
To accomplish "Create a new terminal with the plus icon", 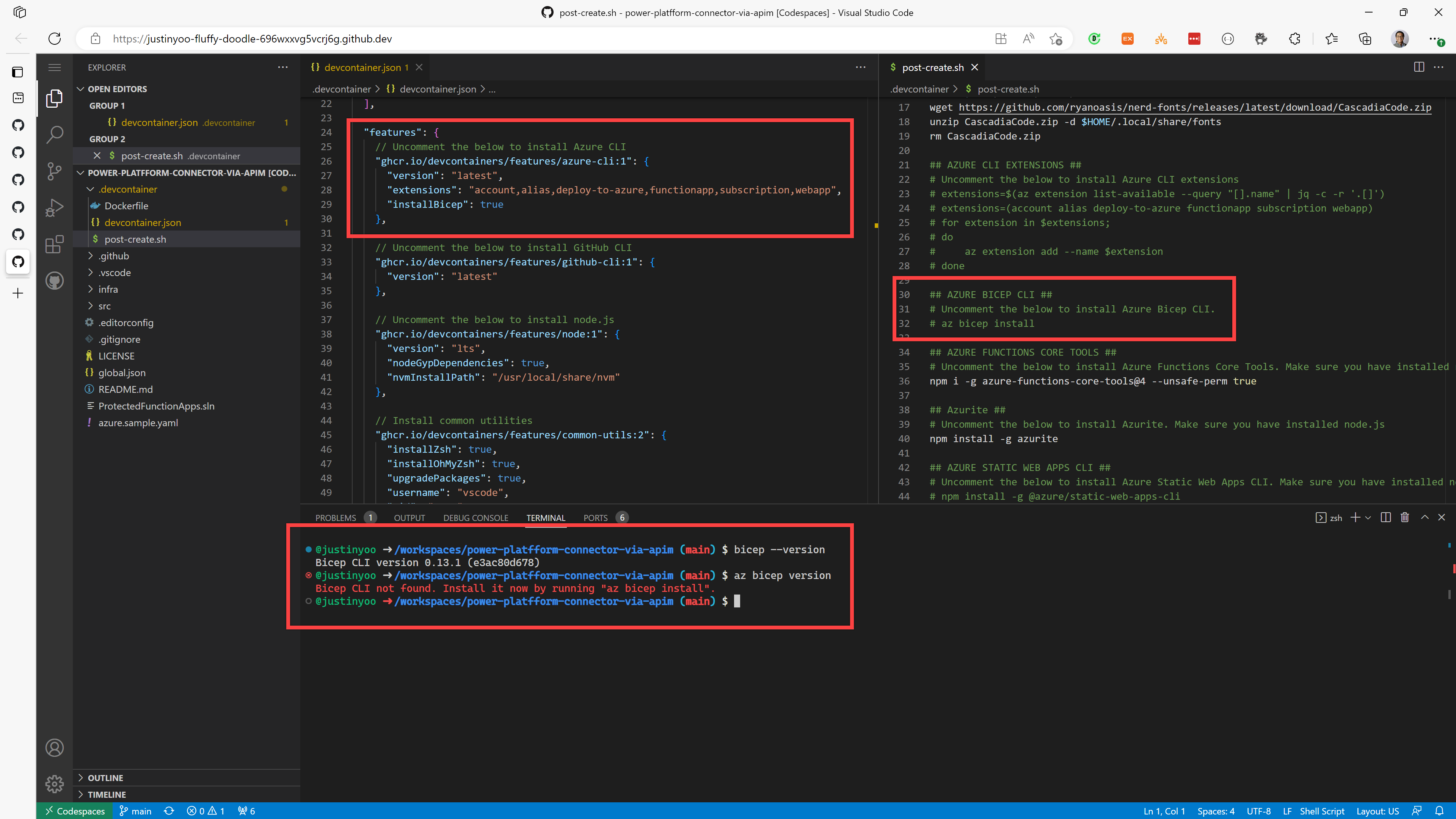I will click(1356, 517).
